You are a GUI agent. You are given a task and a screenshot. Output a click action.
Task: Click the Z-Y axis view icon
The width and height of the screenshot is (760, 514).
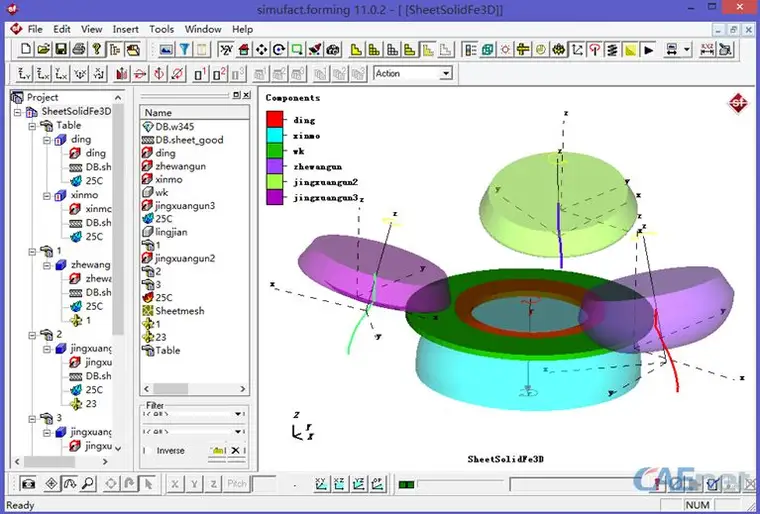[x=24, y=74]
